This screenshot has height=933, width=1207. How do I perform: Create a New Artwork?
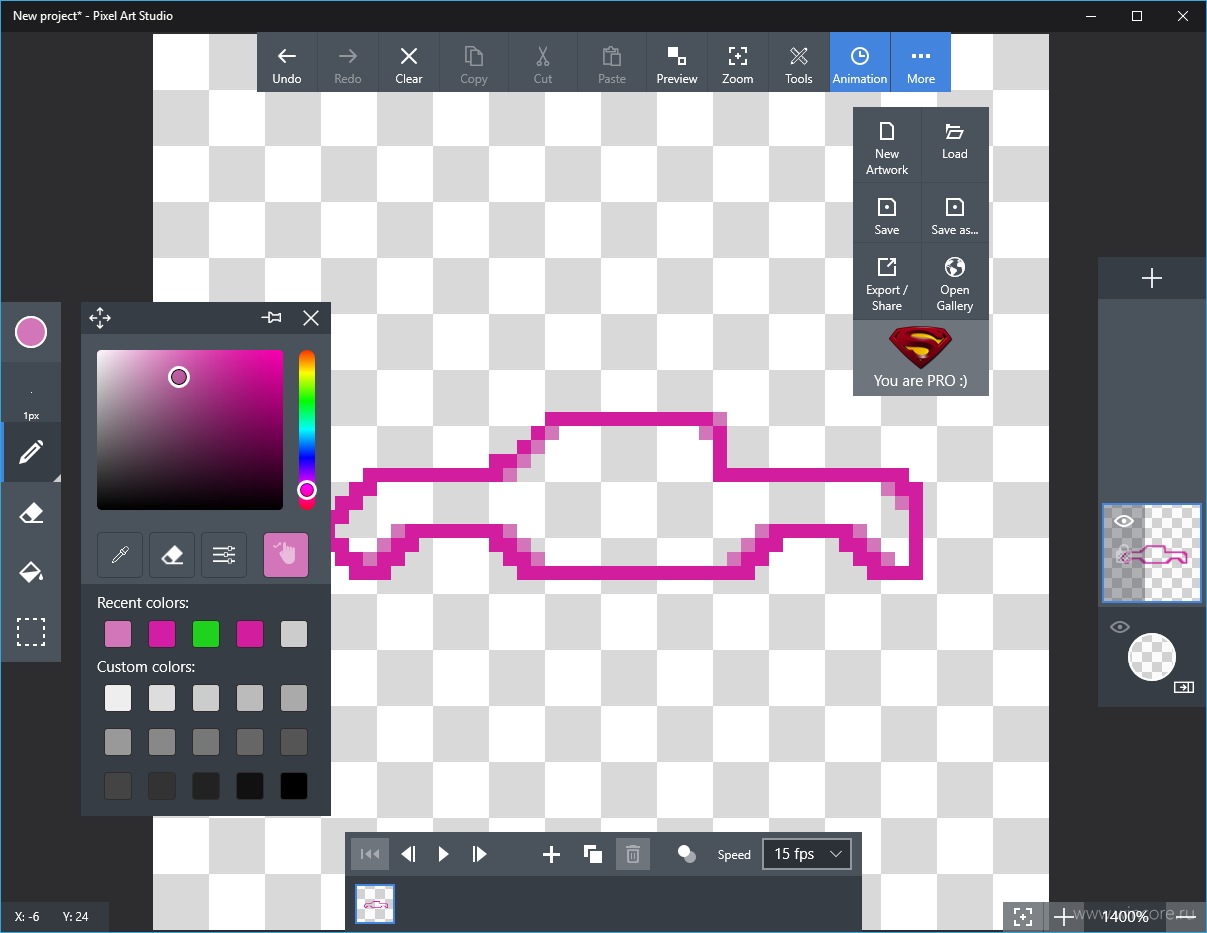coord(887,147)
